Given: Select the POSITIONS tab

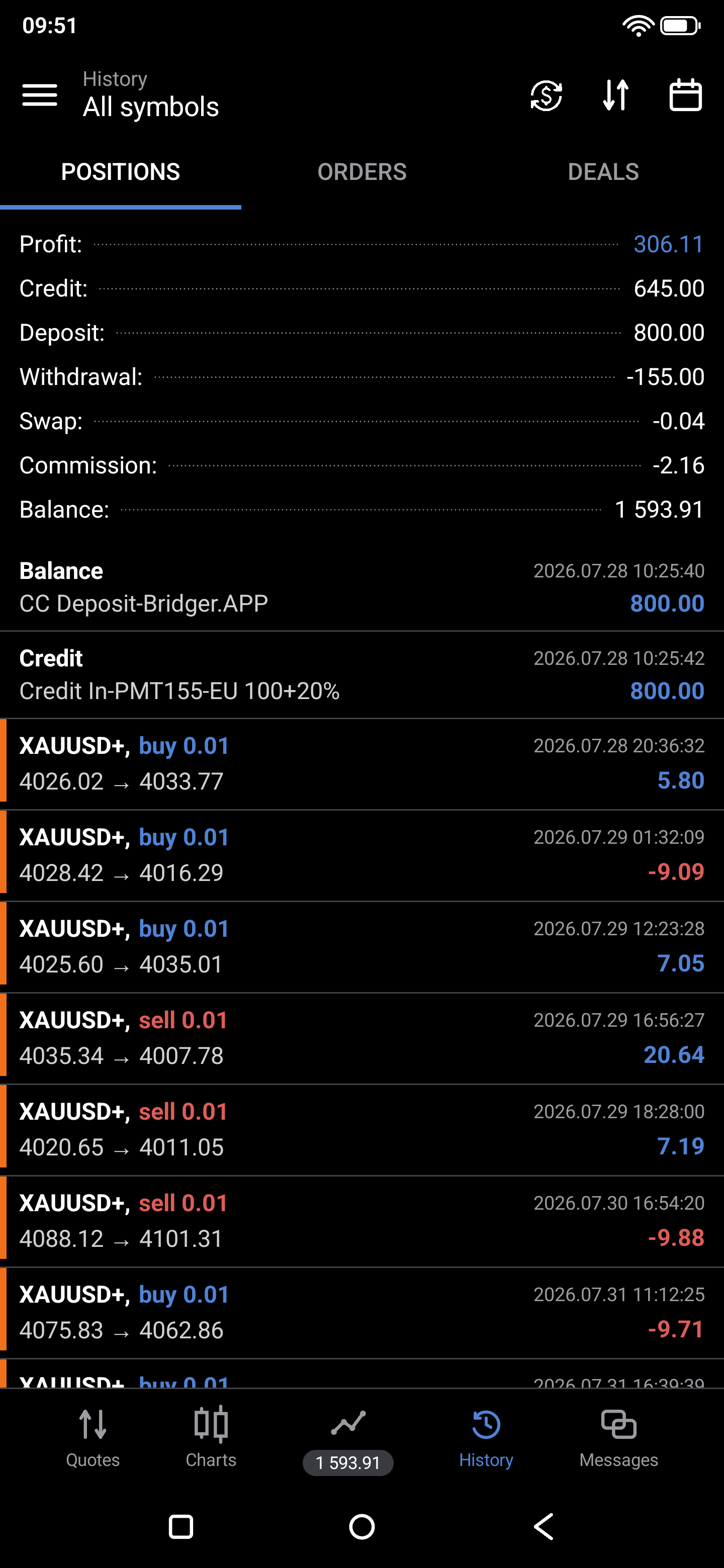Looking at the screenshot, I should click(x=121, y=172).
